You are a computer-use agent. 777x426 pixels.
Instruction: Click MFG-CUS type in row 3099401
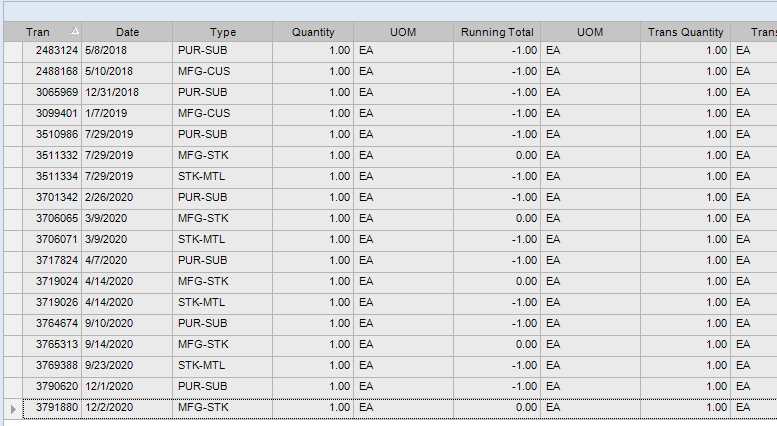204,113
